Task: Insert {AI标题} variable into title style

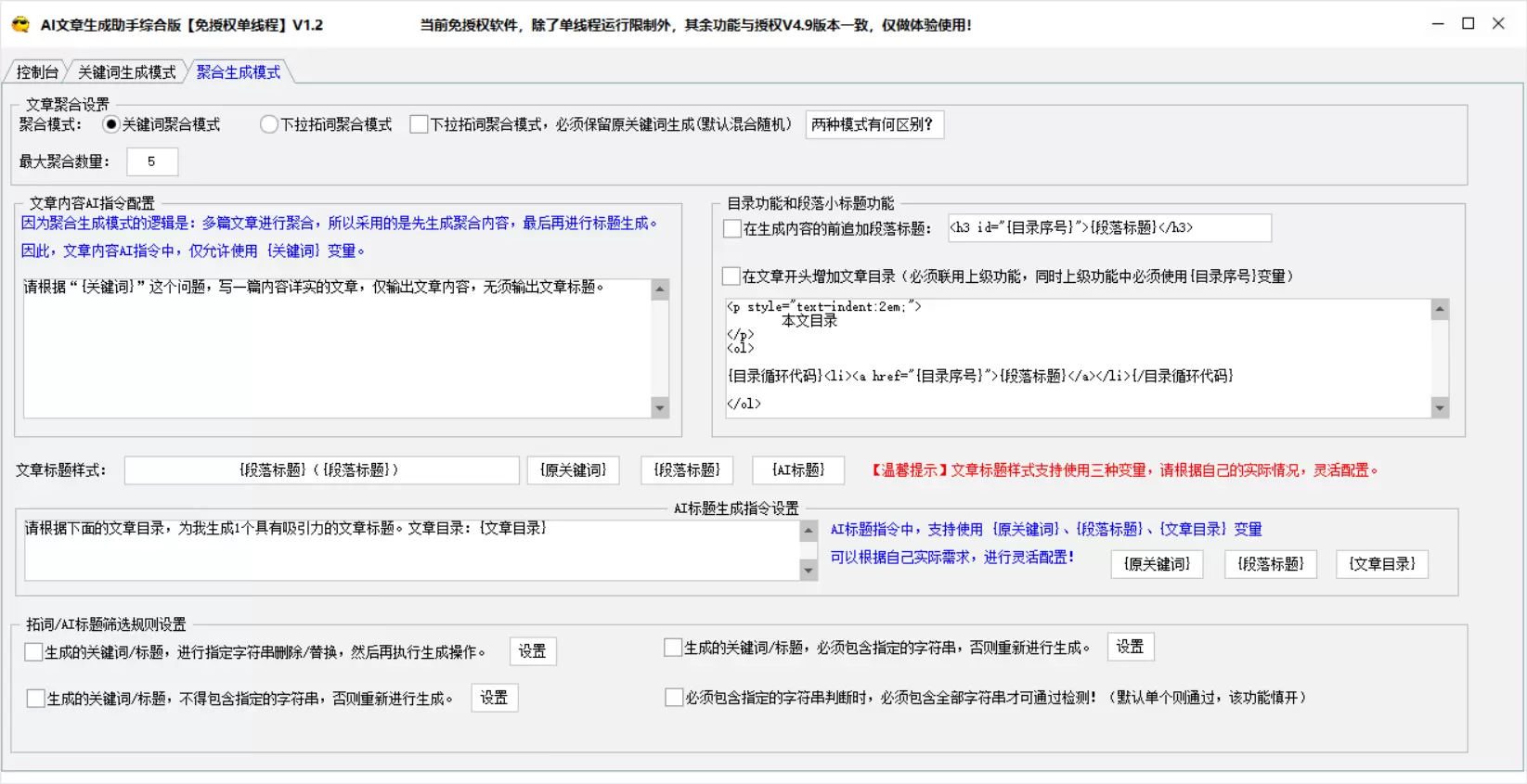Action: pyautogui.click(x=798, y=470)
